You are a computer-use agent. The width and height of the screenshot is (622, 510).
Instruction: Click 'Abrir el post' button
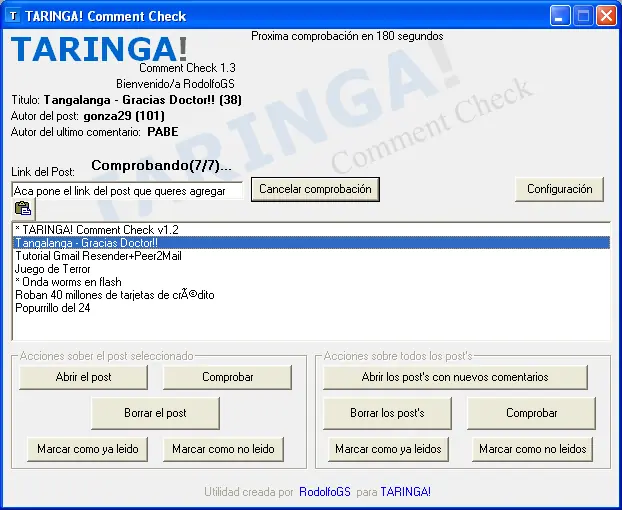click(83, 377)
